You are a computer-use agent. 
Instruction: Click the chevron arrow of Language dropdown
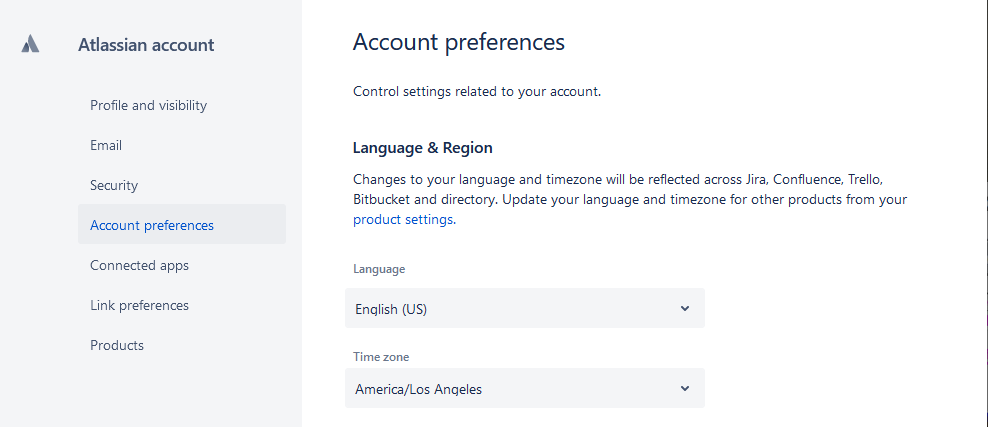coord(685,308)
